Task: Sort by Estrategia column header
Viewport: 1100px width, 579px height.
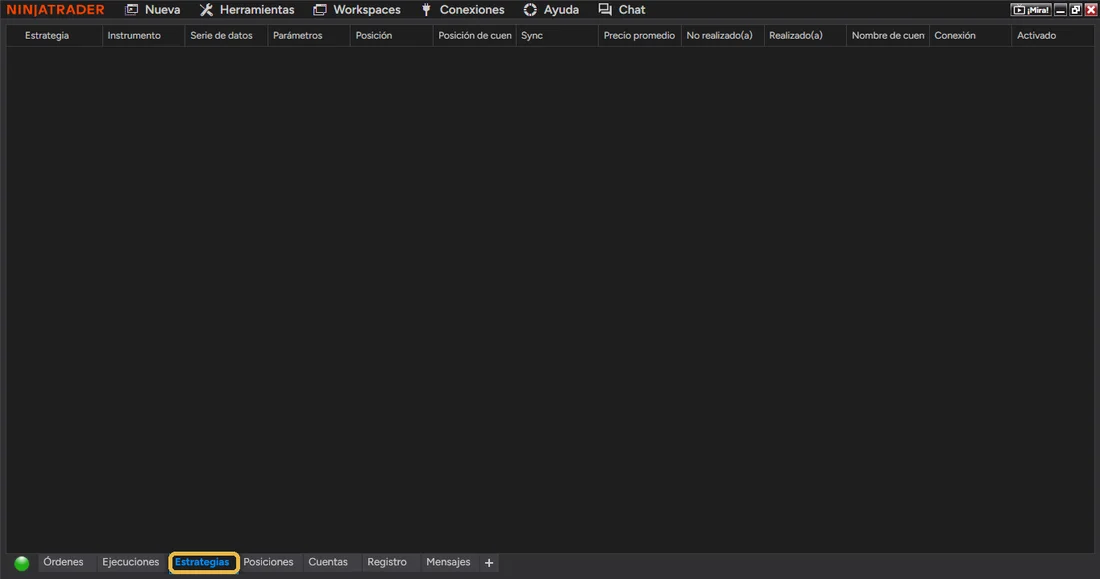Action: coord(55,36)
